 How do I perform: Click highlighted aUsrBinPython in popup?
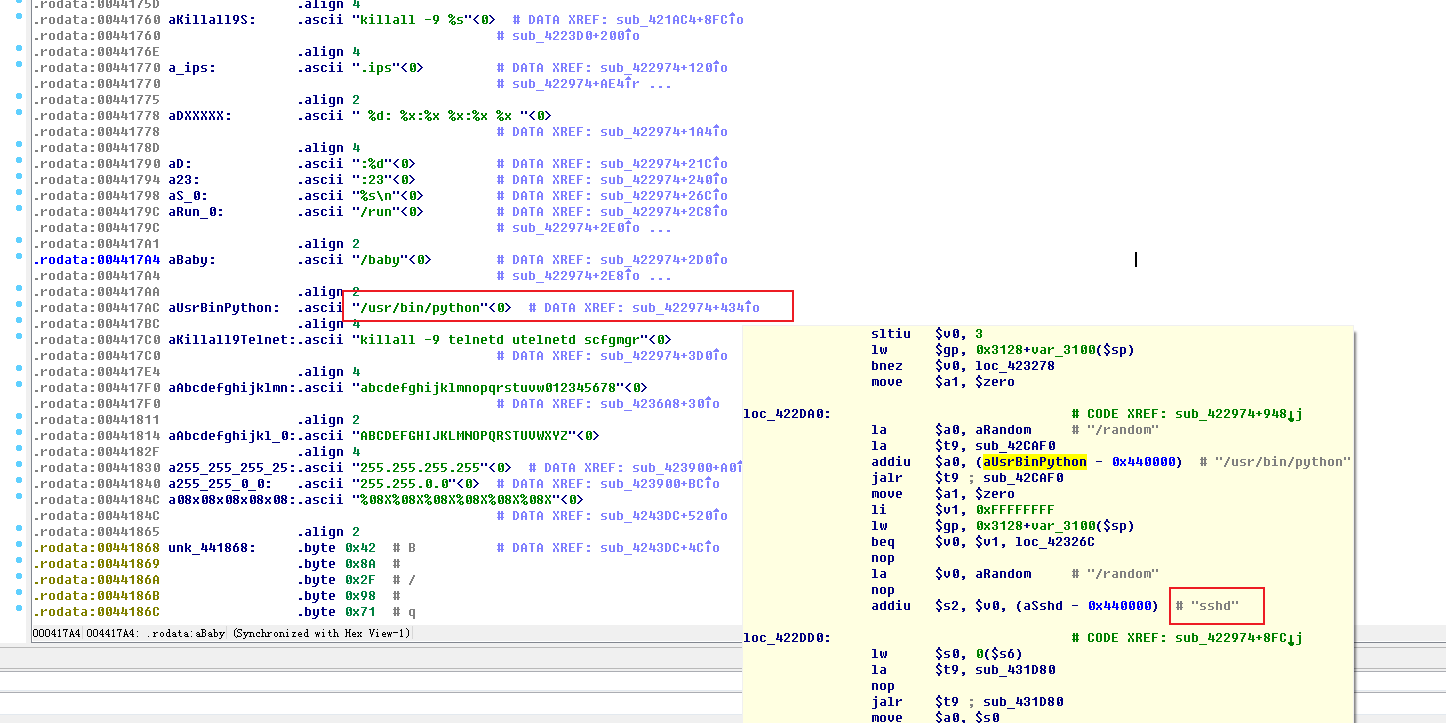1035,462
